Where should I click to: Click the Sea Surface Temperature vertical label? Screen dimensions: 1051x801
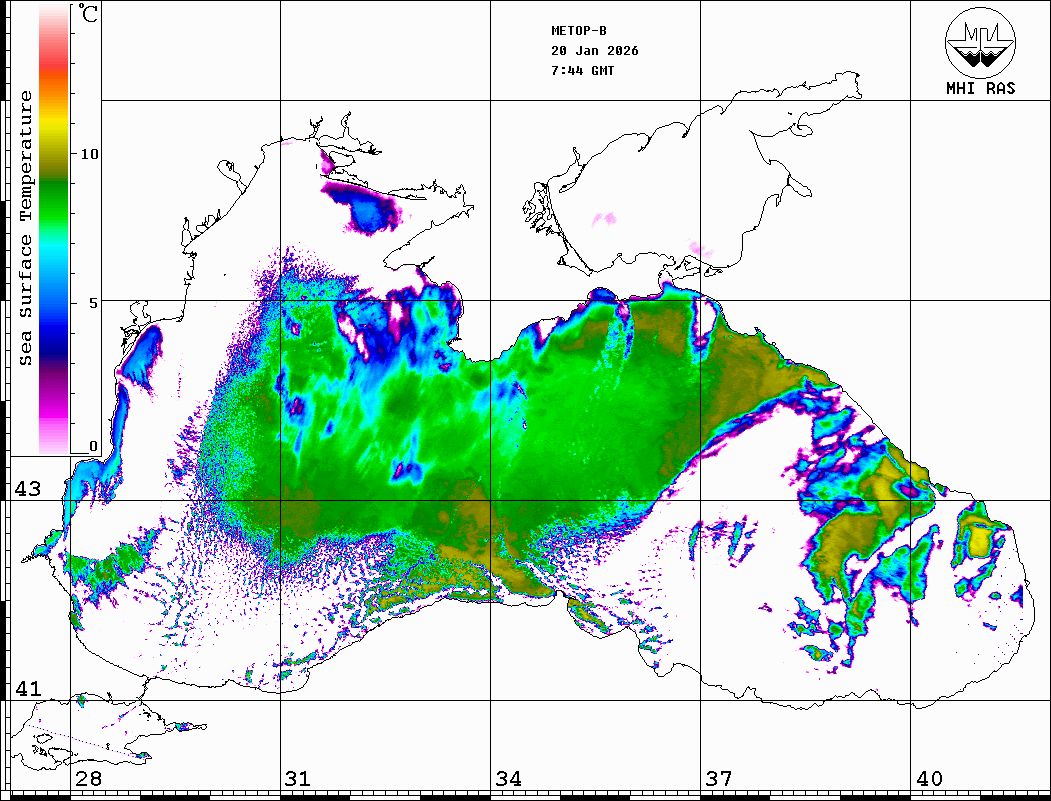[26, 228]
